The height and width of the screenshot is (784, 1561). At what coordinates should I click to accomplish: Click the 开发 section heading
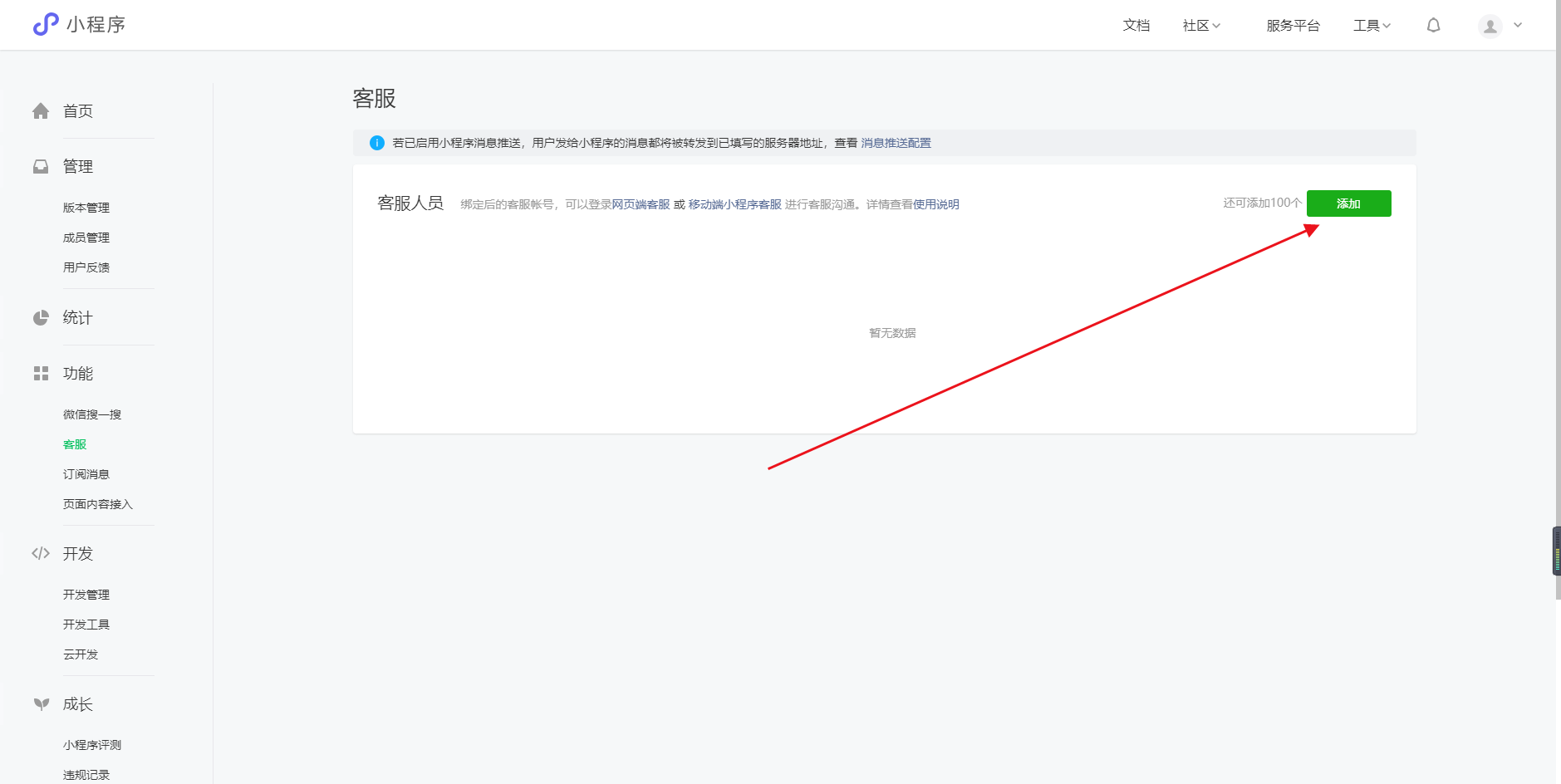[78, 553]
